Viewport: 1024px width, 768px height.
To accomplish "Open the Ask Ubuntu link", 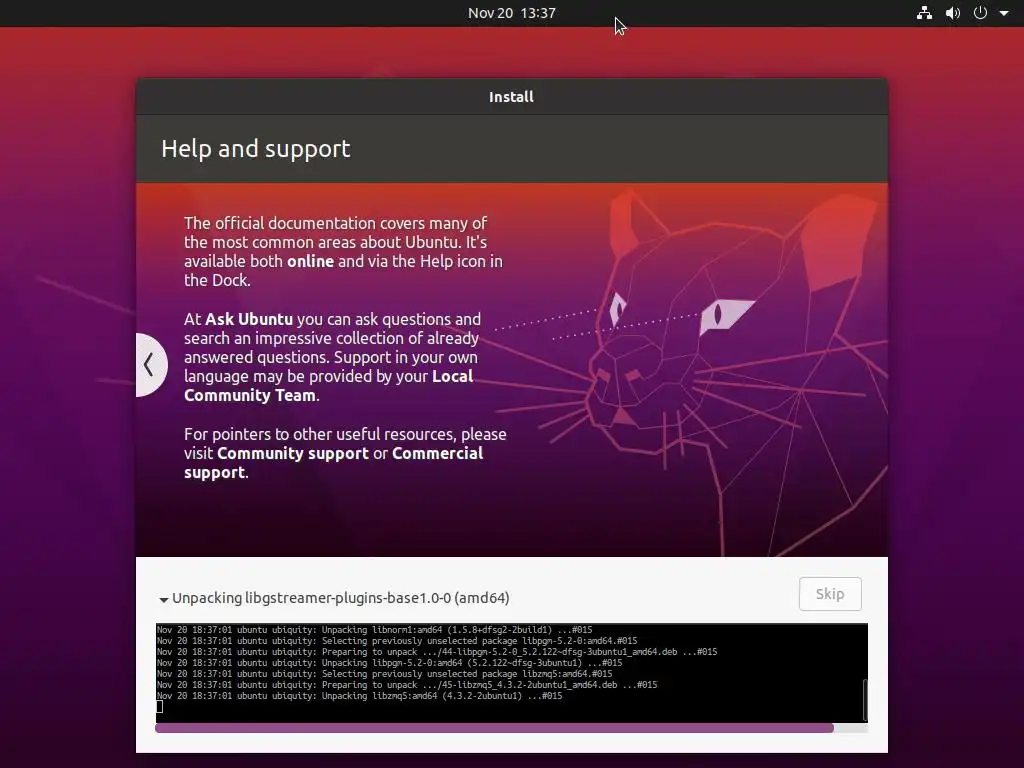I will point(249,319).
